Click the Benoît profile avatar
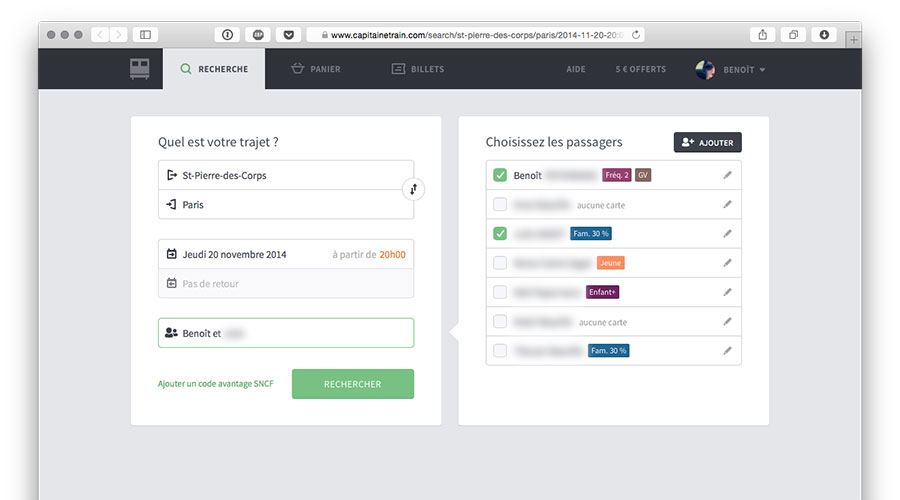Viewport: 900px width, 500px height. (x=705, y=69)
